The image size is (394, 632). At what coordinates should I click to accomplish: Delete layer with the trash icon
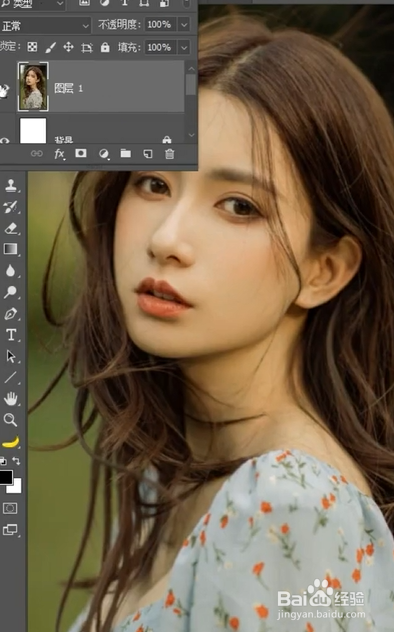(170, 154)
